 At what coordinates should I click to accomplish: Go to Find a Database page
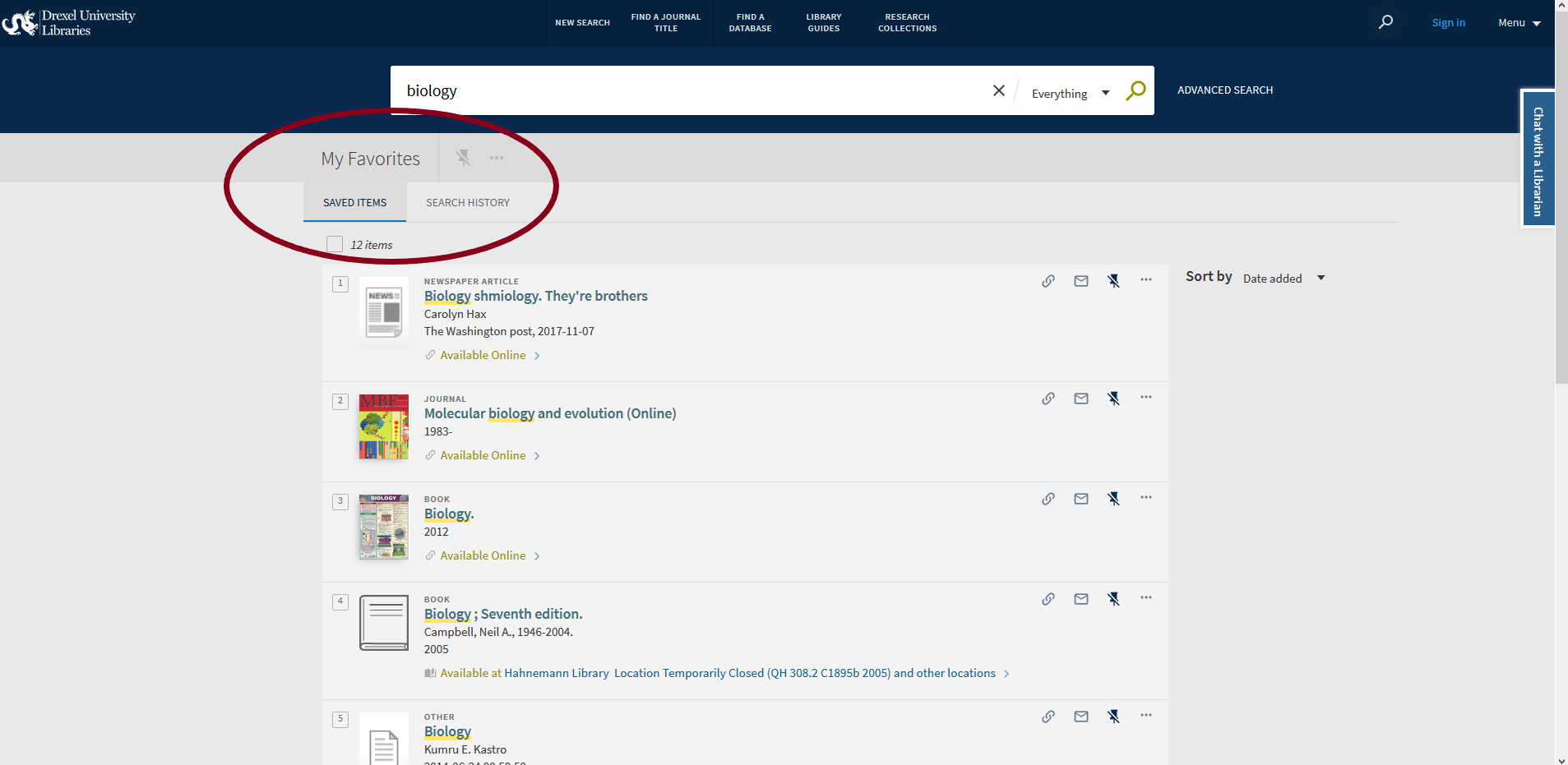pyautogui.click(x=749, y=22)
